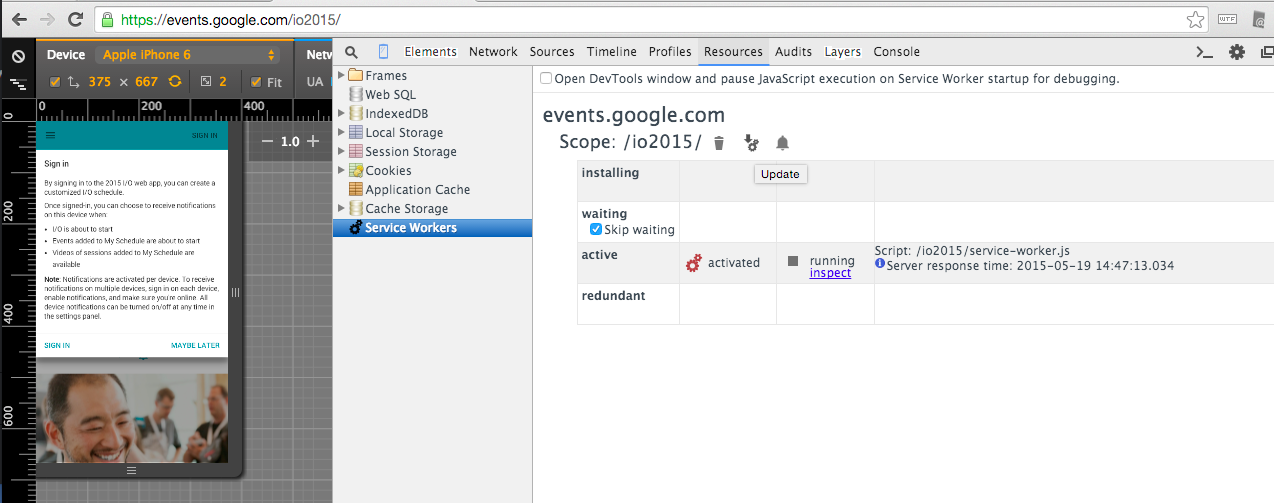The width and height of the screenshot is (1274, 503).
Task: Open the hamburger menu in emulated page
Action: pos(50,135)
